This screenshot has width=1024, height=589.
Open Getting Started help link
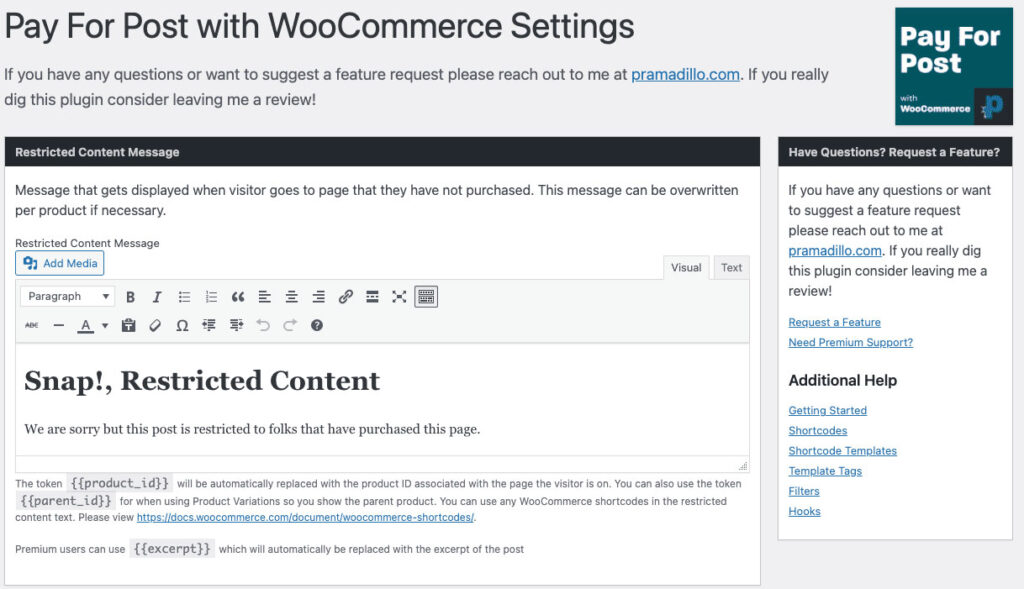827,410
